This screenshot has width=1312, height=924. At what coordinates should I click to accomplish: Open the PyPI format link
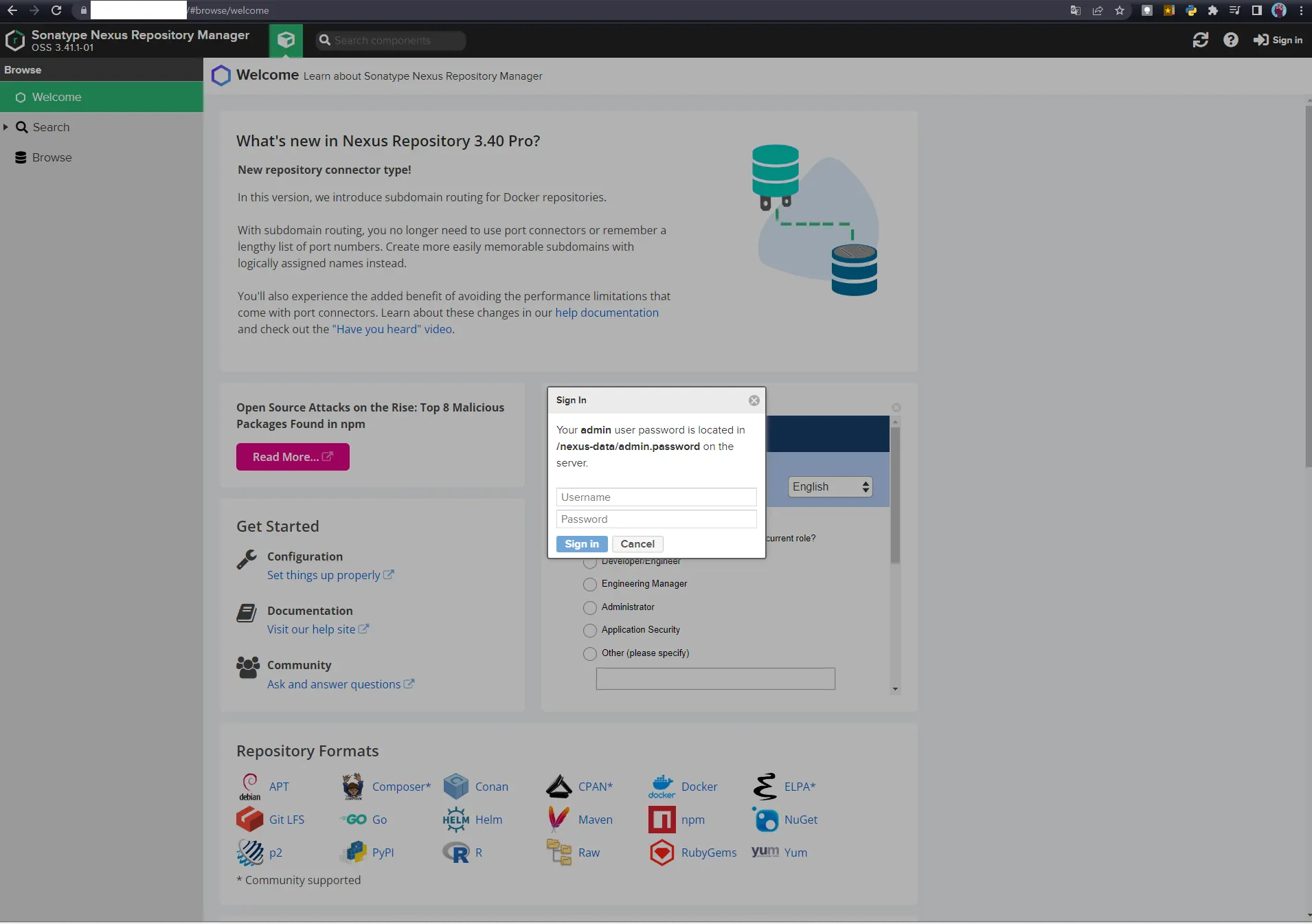pos(383,853)
